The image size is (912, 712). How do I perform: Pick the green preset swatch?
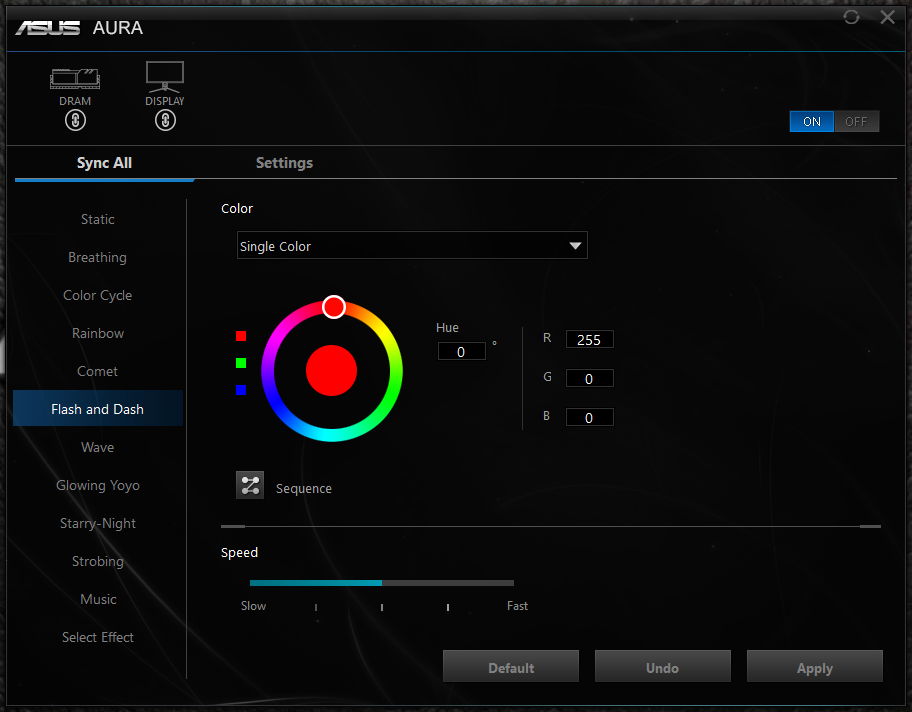tap(241, 363)
